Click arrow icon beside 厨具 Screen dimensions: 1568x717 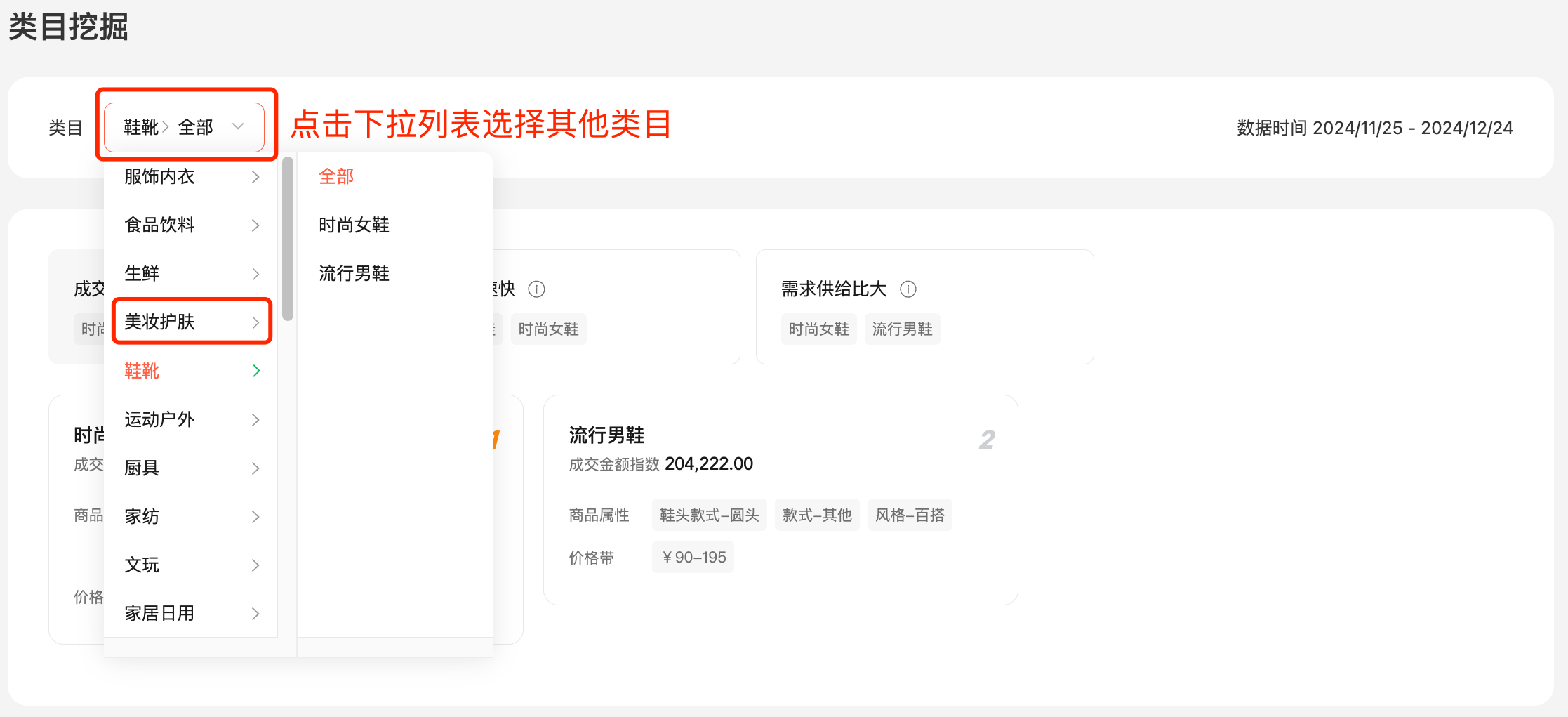(x=255, y=468)
